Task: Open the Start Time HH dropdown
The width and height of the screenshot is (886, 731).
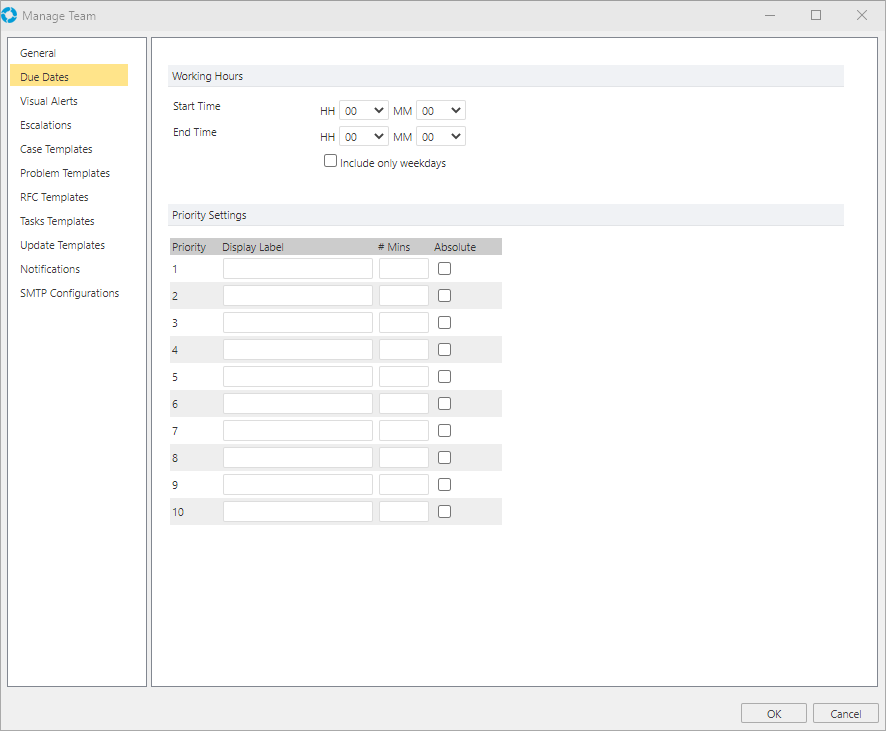Action: tap(364, 110)
